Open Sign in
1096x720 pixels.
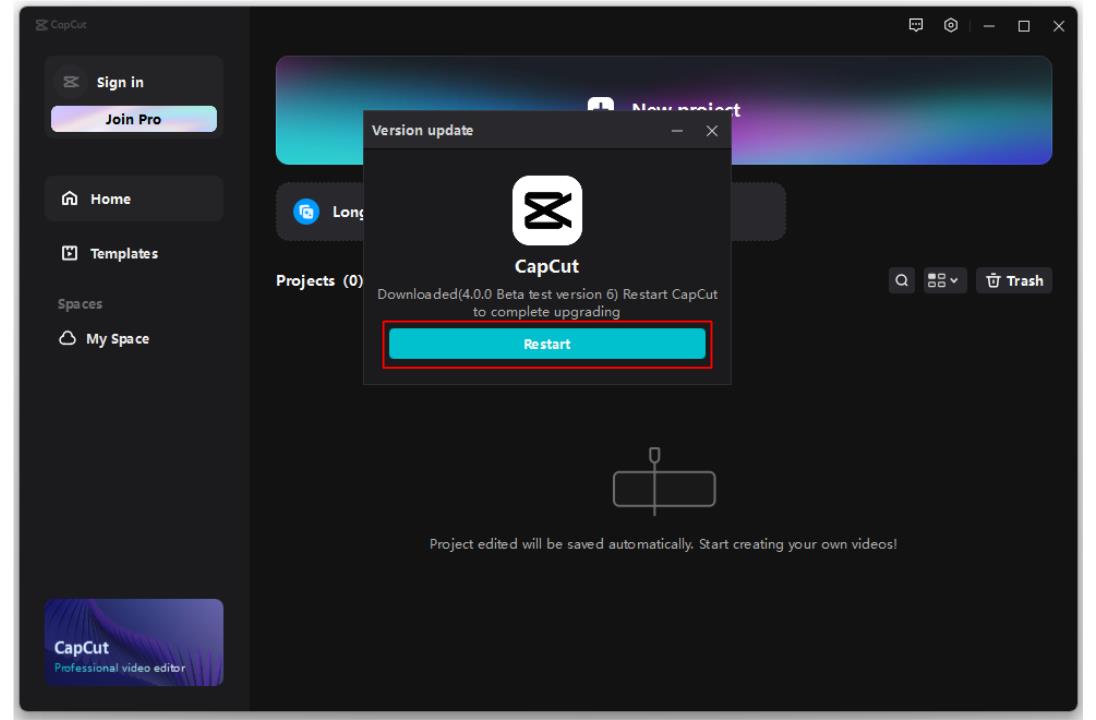pyautogui.click(x=120, y=82)
